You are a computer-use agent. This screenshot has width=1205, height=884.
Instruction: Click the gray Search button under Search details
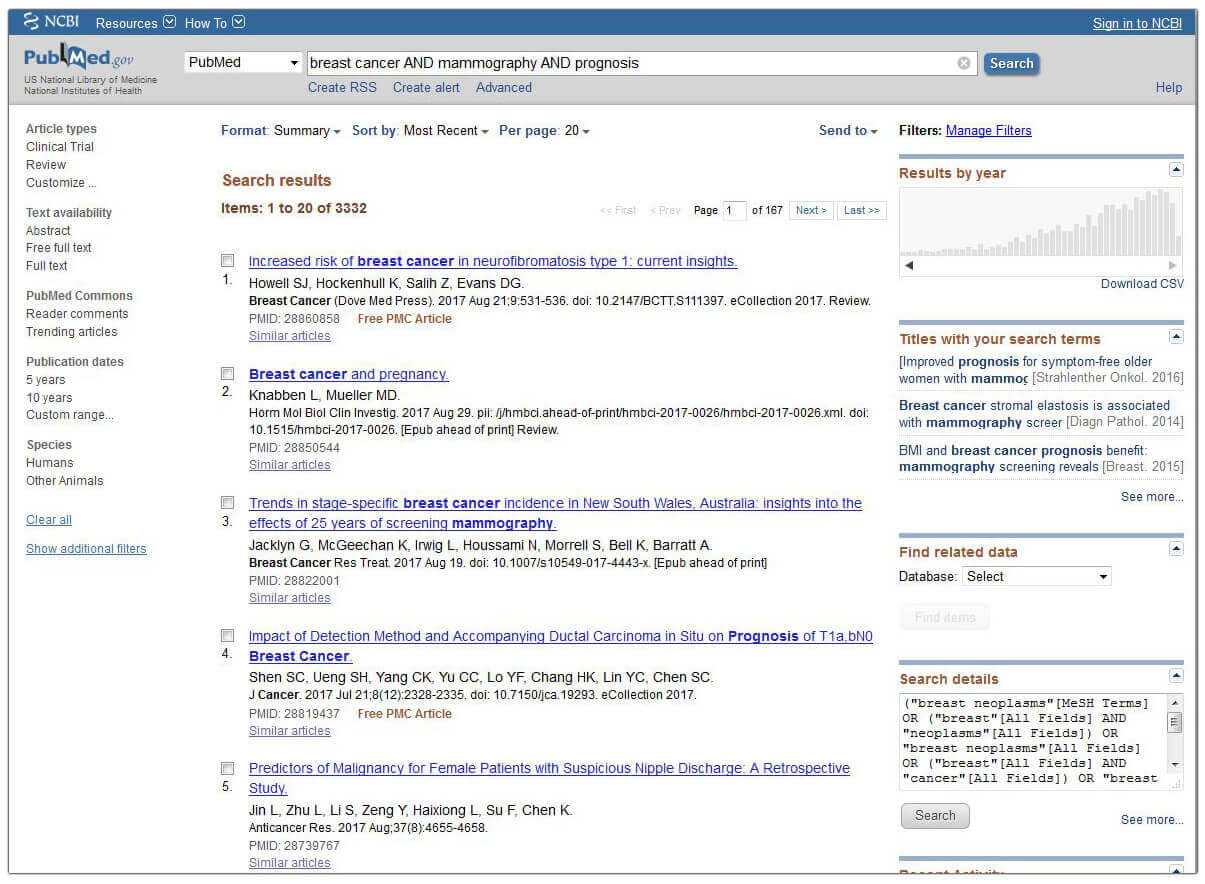(x=935, y=815)
